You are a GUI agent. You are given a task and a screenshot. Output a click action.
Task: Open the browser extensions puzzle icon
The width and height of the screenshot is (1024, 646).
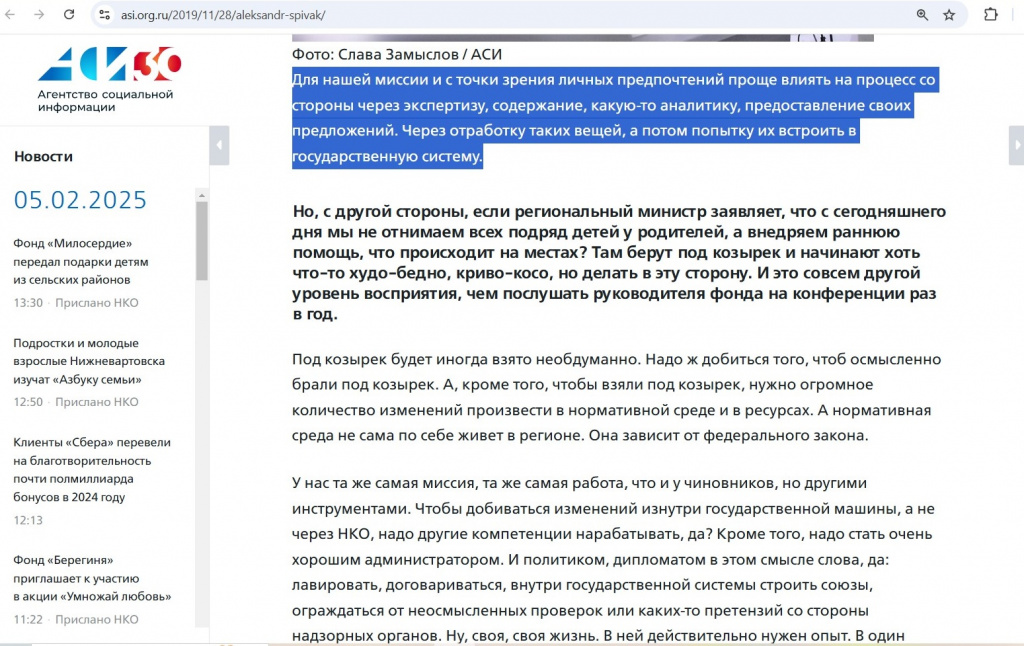(x=991, y=15)
